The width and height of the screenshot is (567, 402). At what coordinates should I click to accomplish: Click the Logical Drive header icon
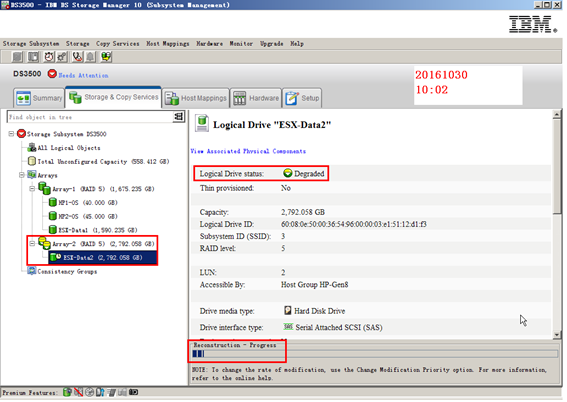202,123
